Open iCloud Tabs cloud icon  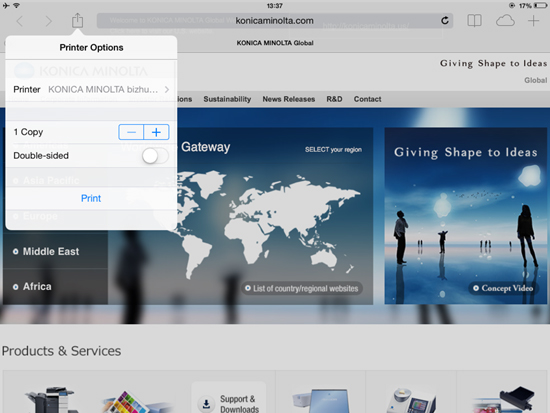tap(505, 21)
